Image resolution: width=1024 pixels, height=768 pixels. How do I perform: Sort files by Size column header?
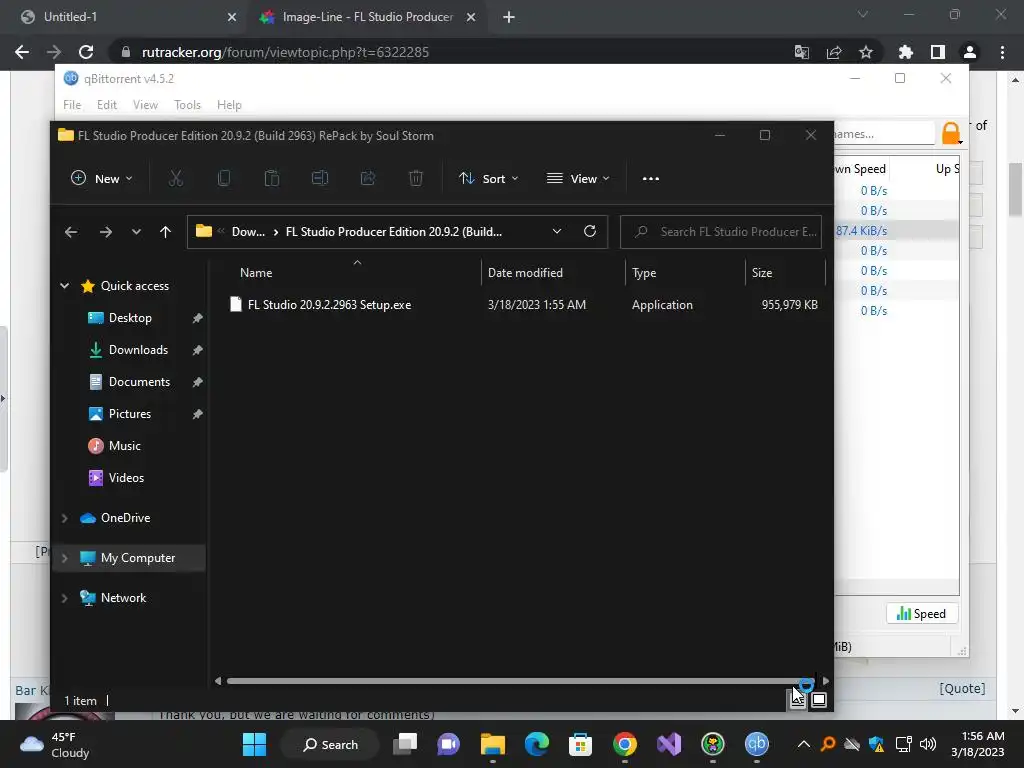click(761, 273)
